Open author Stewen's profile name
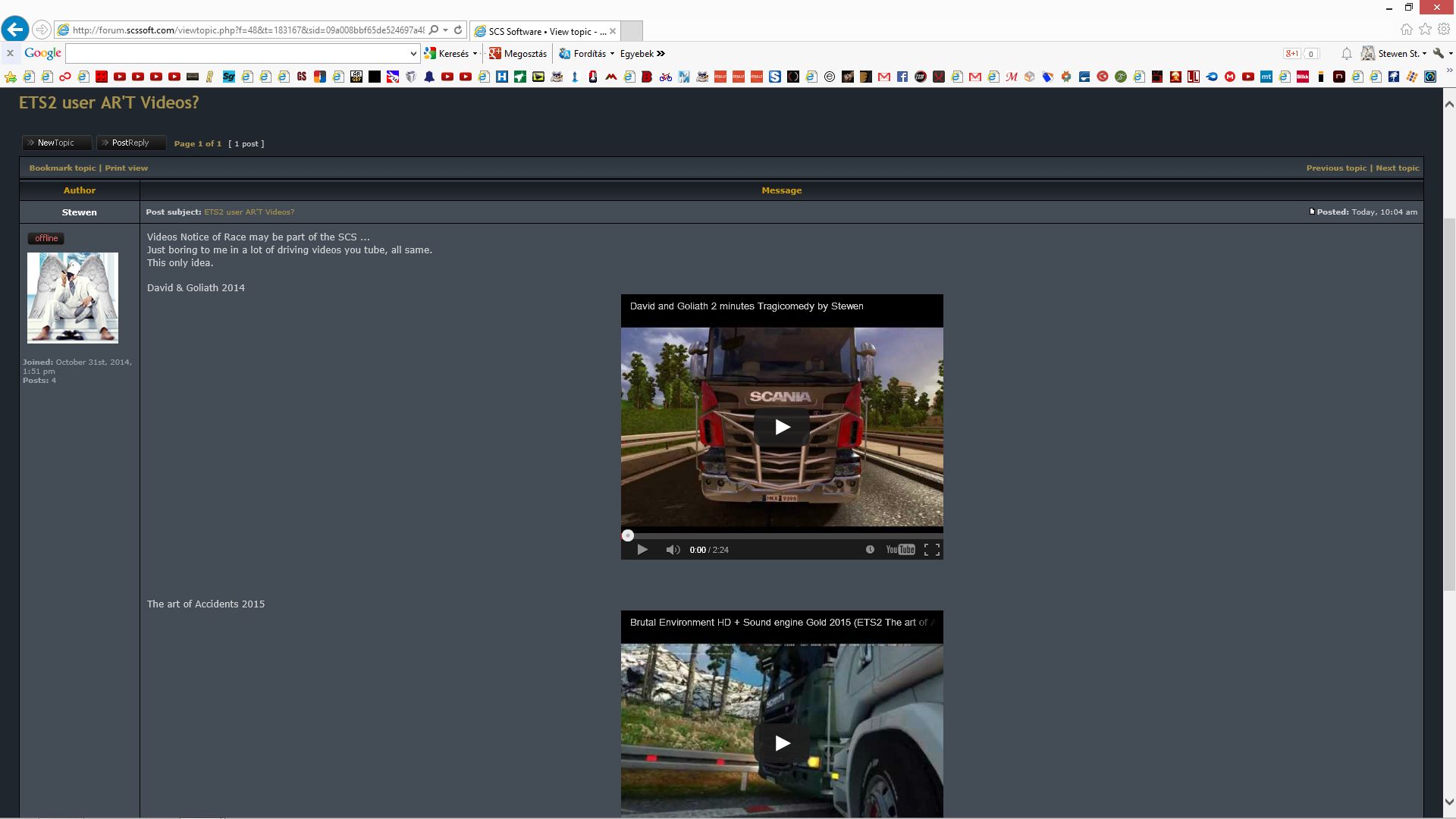This screenshot has width=1456, height=819. pyautogui.click(x=80, y=212)
